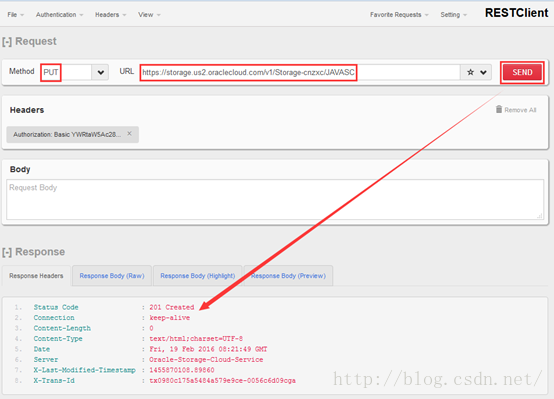Click the 'Content-Type' header name

point(58,339)
